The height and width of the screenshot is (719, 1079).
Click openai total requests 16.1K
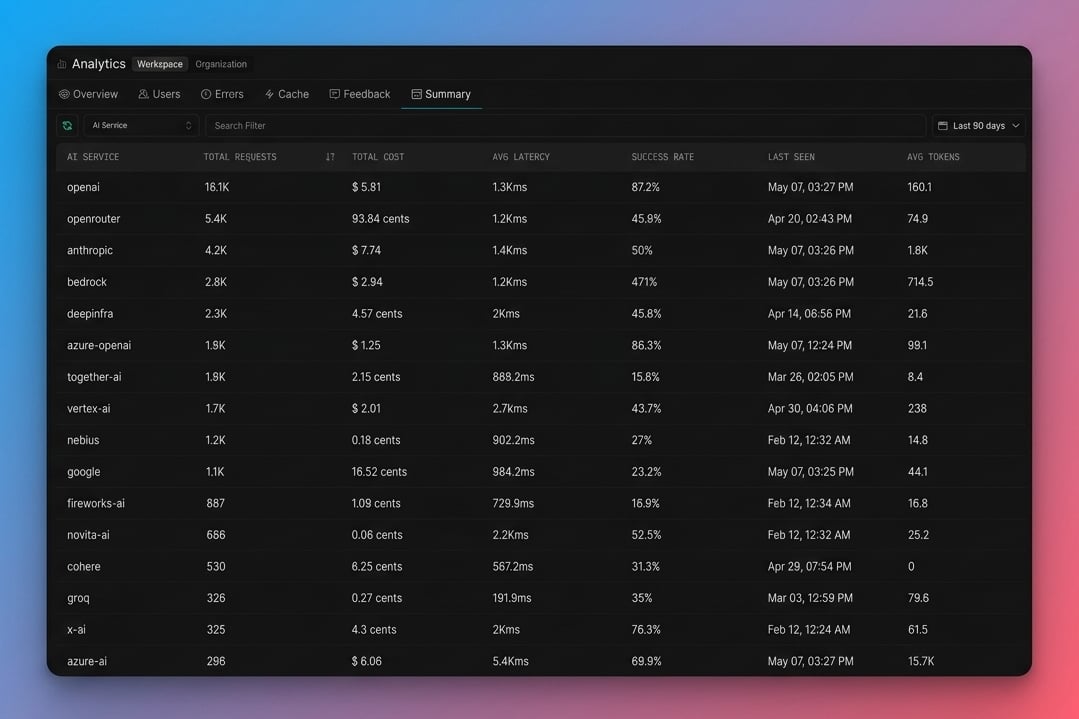(x=217, y=187)
